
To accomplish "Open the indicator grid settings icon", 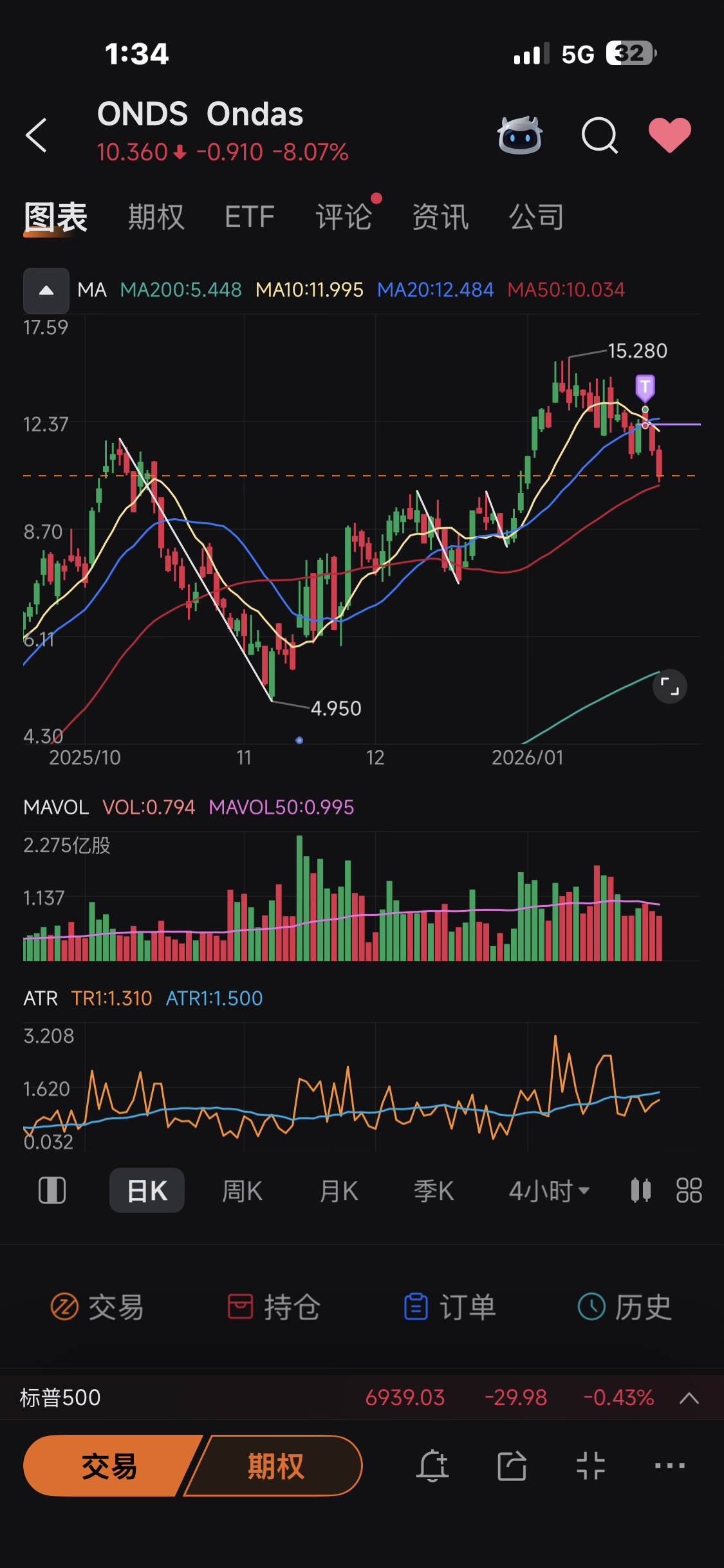I will coord(689,1190).
